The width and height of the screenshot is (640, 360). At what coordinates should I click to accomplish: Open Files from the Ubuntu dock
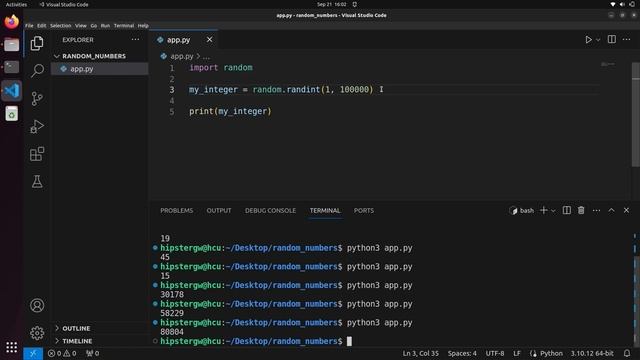coord(11,44)
